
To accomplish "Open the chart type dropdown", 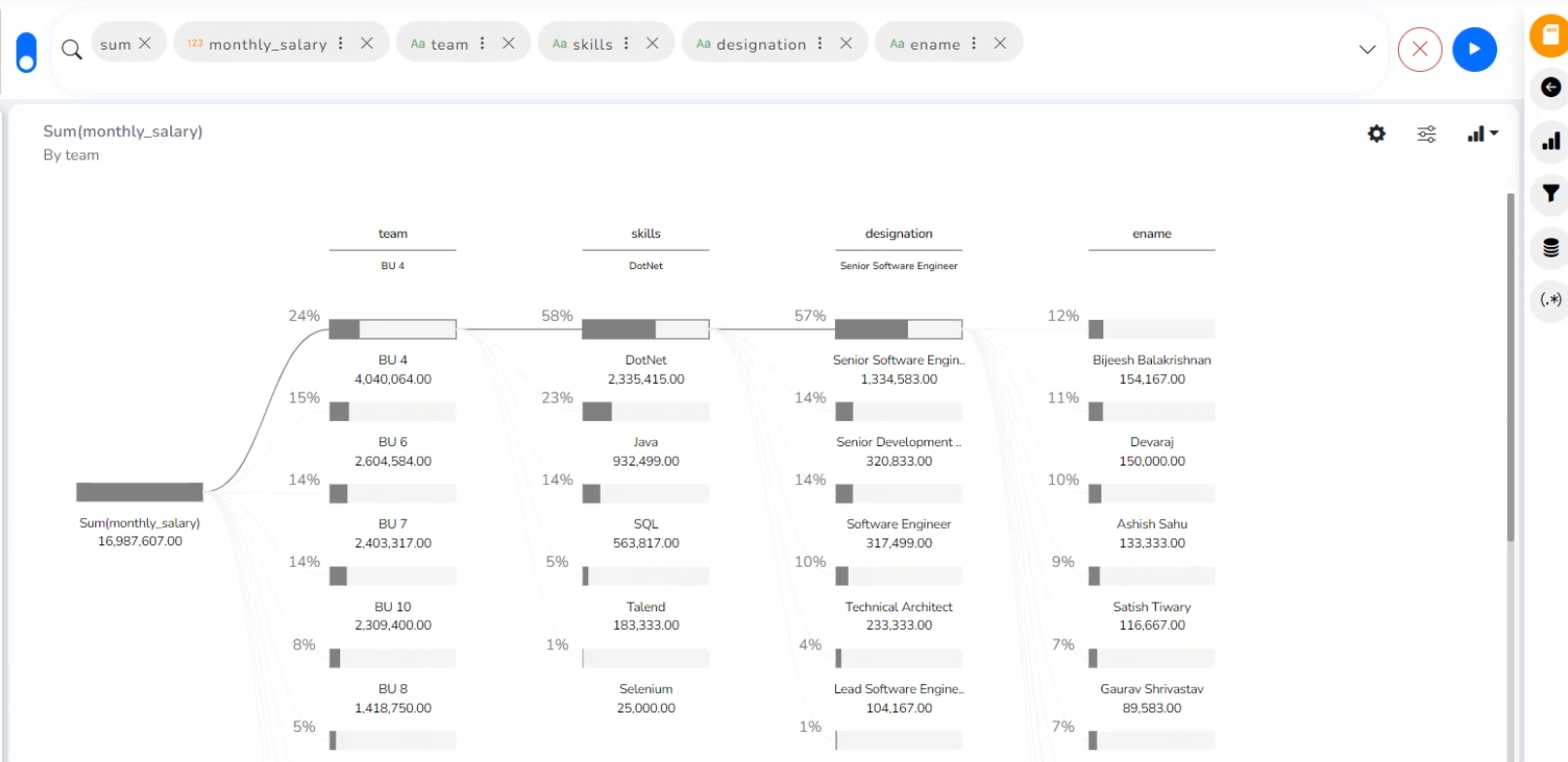I will pos(1481,134).
